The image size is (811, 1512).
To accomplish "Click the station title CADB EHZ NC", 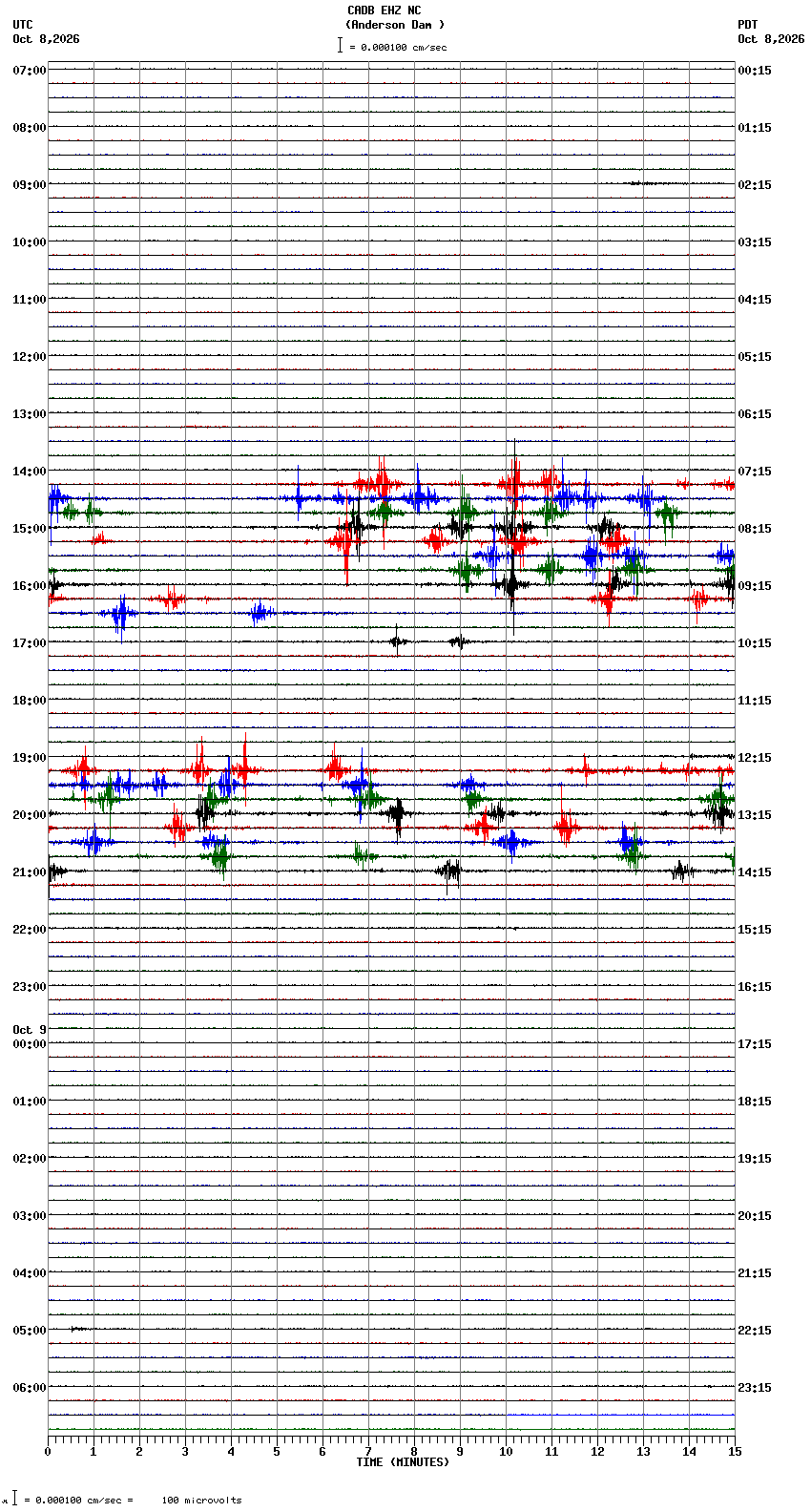I will coord(384,10).
